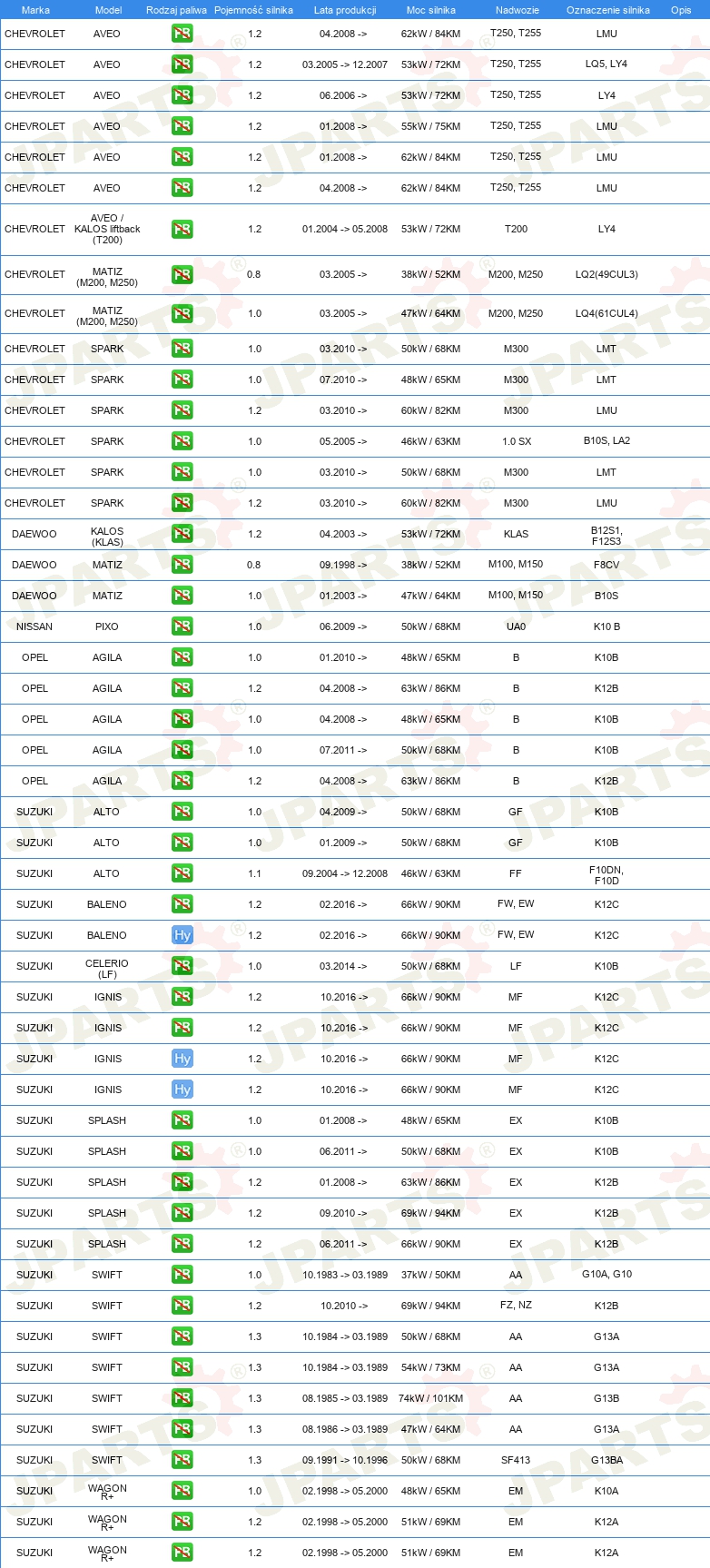Click the Nadwozie column header

518,10
